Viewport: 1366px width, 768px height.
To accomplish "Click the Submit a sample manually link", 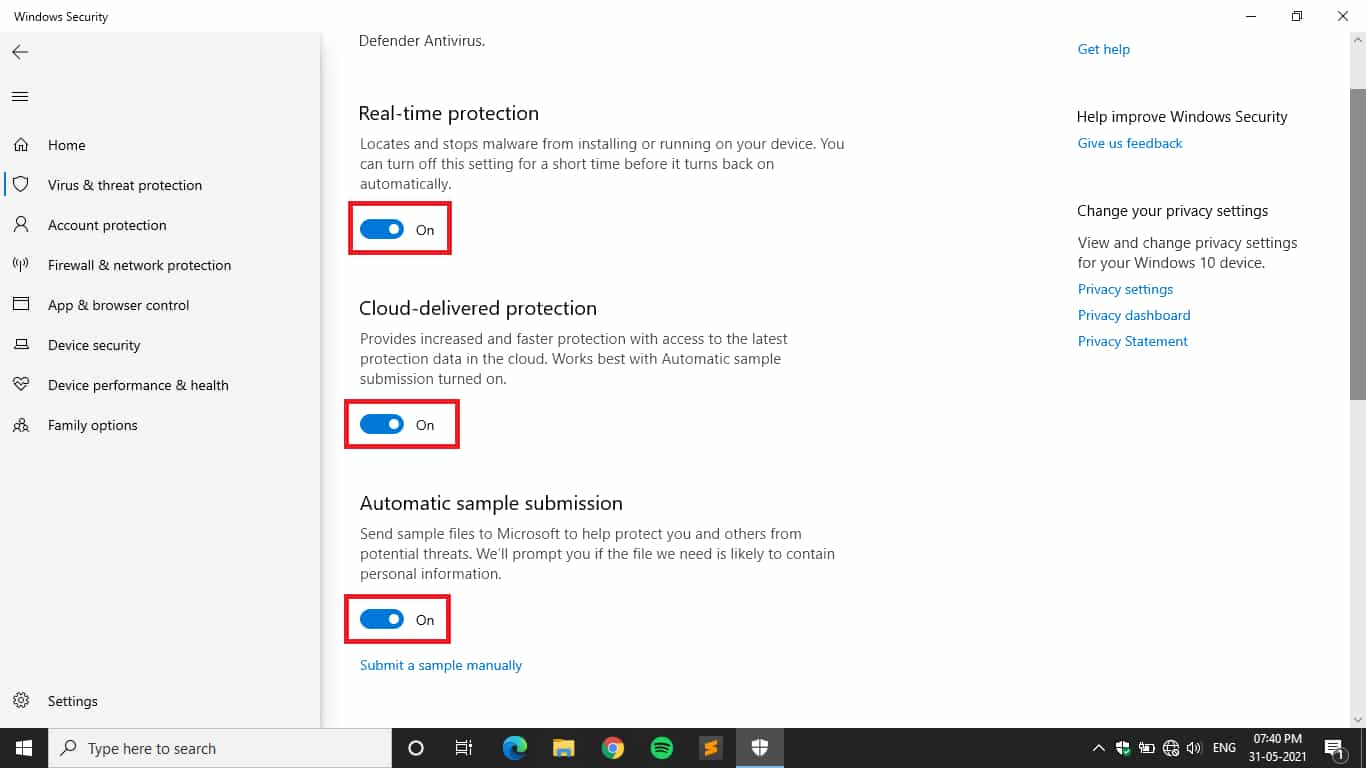I will 440,665.
